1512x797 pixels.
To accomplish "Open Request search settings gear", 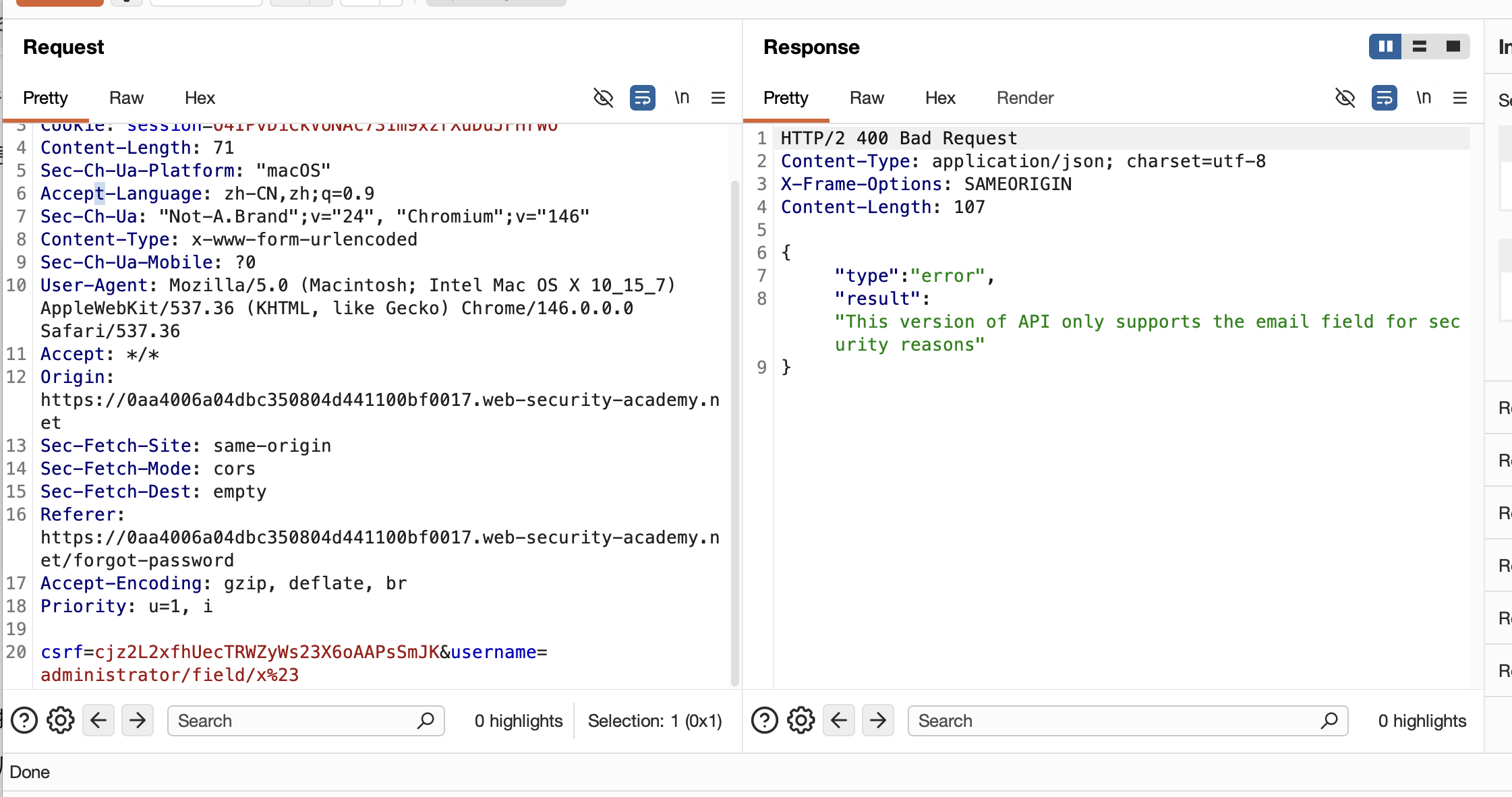I will pos(61,721).
